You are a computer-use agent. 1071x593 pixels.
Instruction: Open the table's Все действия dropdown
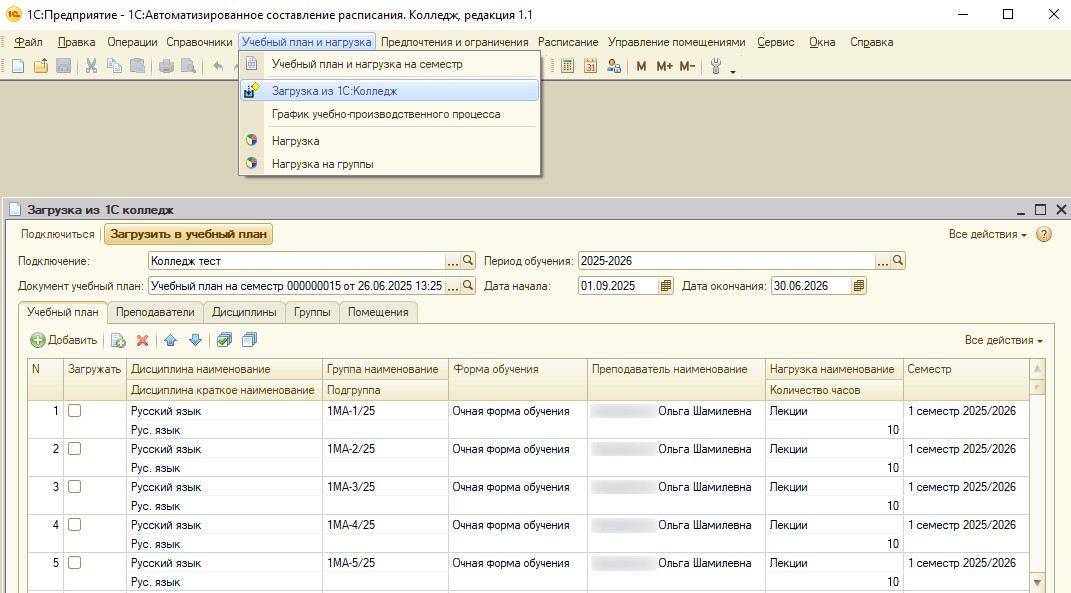click(x=1003, y=340)
